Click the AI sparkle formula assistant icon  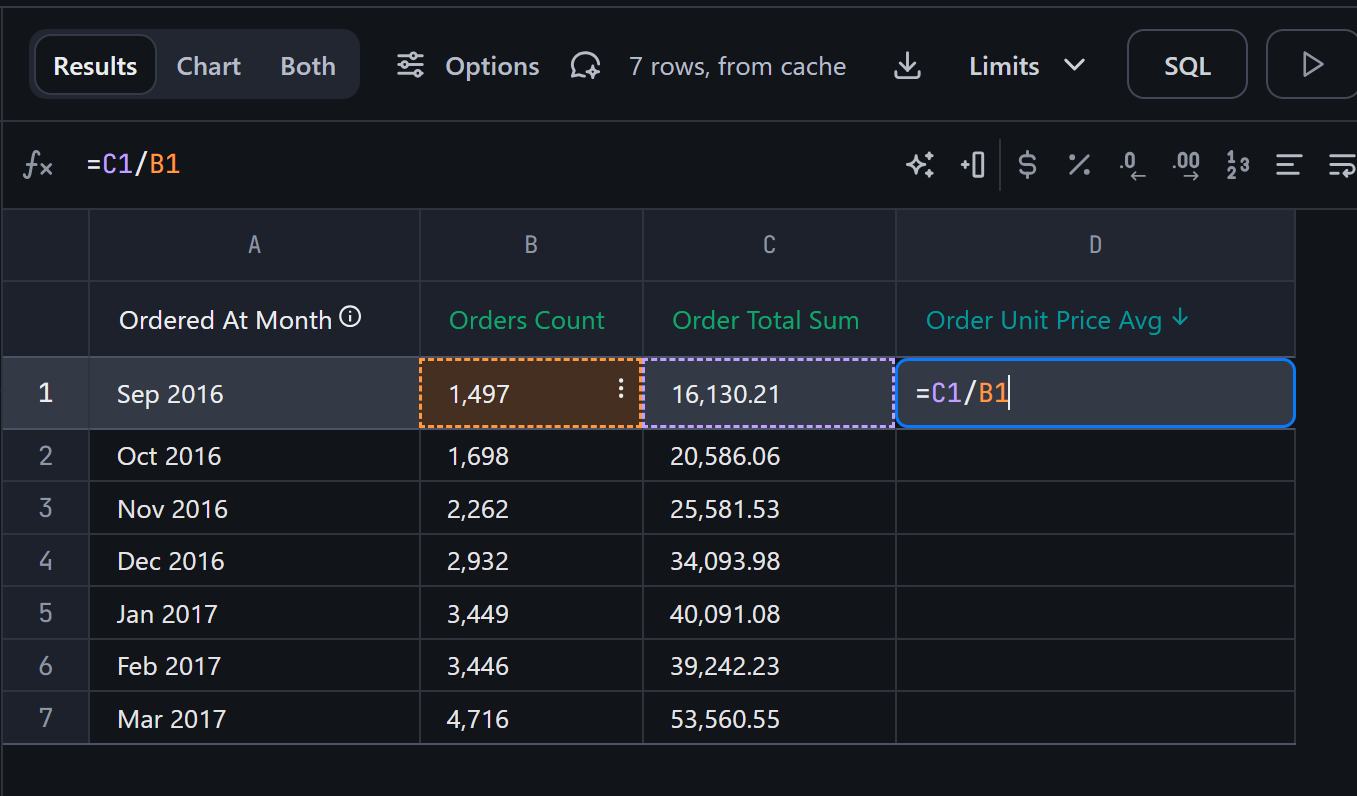pos(920,165)
